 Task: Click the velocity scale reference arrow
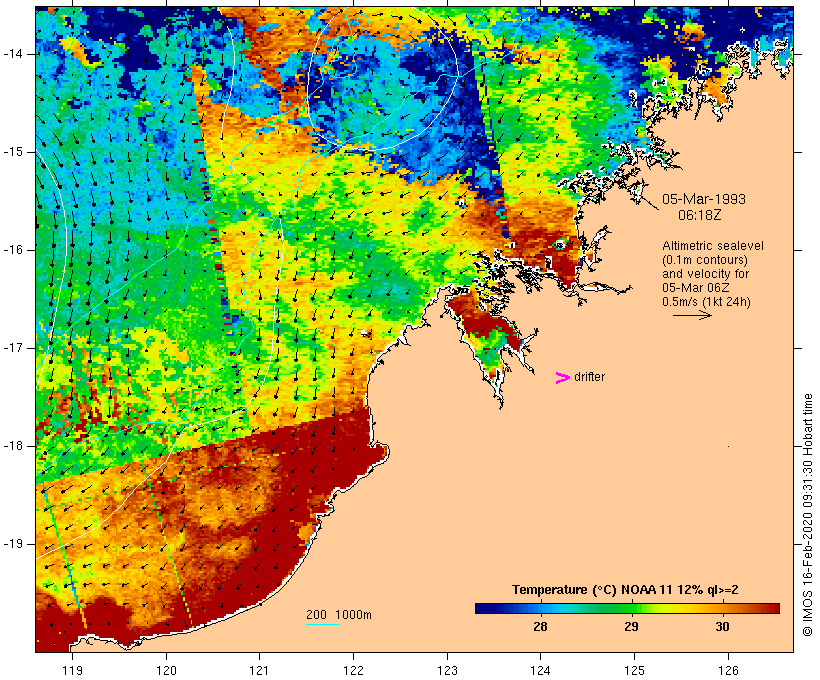point(692,315)
